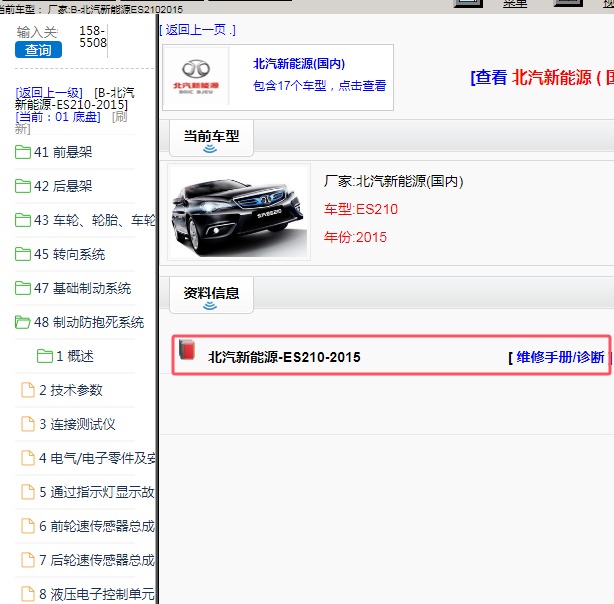Click document icon for 3 连接测试仪

click(28, 424)
